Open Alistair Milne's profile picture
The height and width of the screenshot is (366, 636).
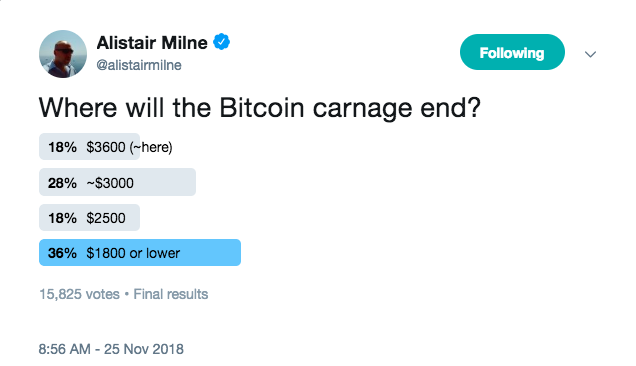pyautogui.click(x=63, y=54)
